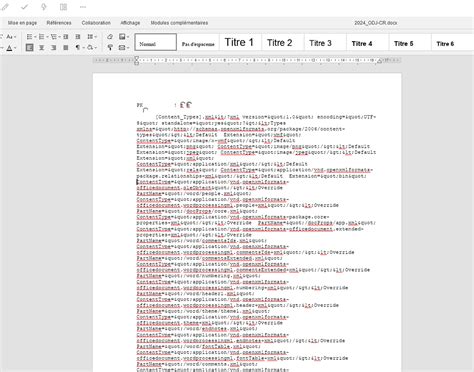Apply the Pas d'espacement style
Screen dimensions: 474x372
(x=198, y=42)
